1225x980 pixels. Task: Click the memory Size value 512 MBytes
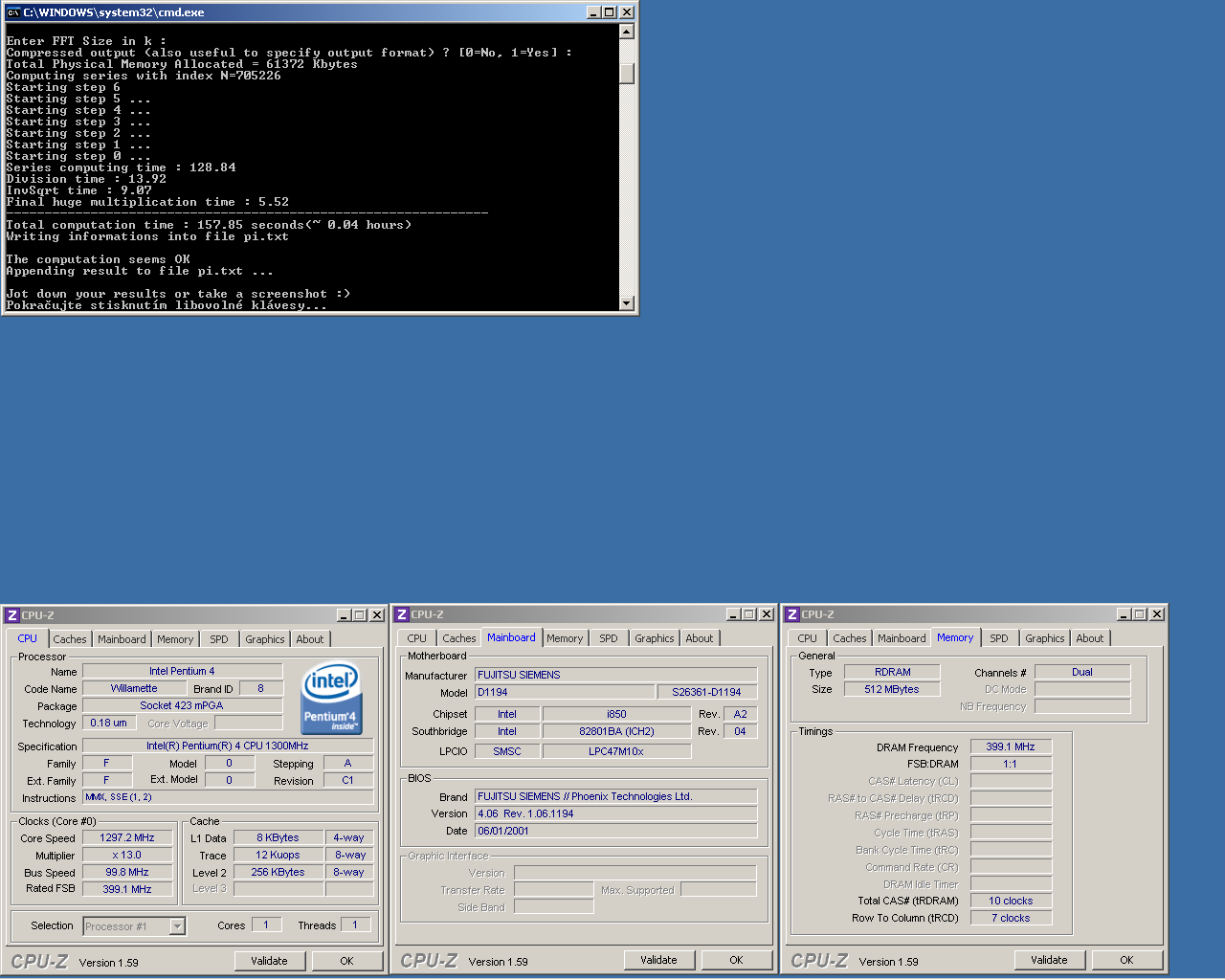892,689
